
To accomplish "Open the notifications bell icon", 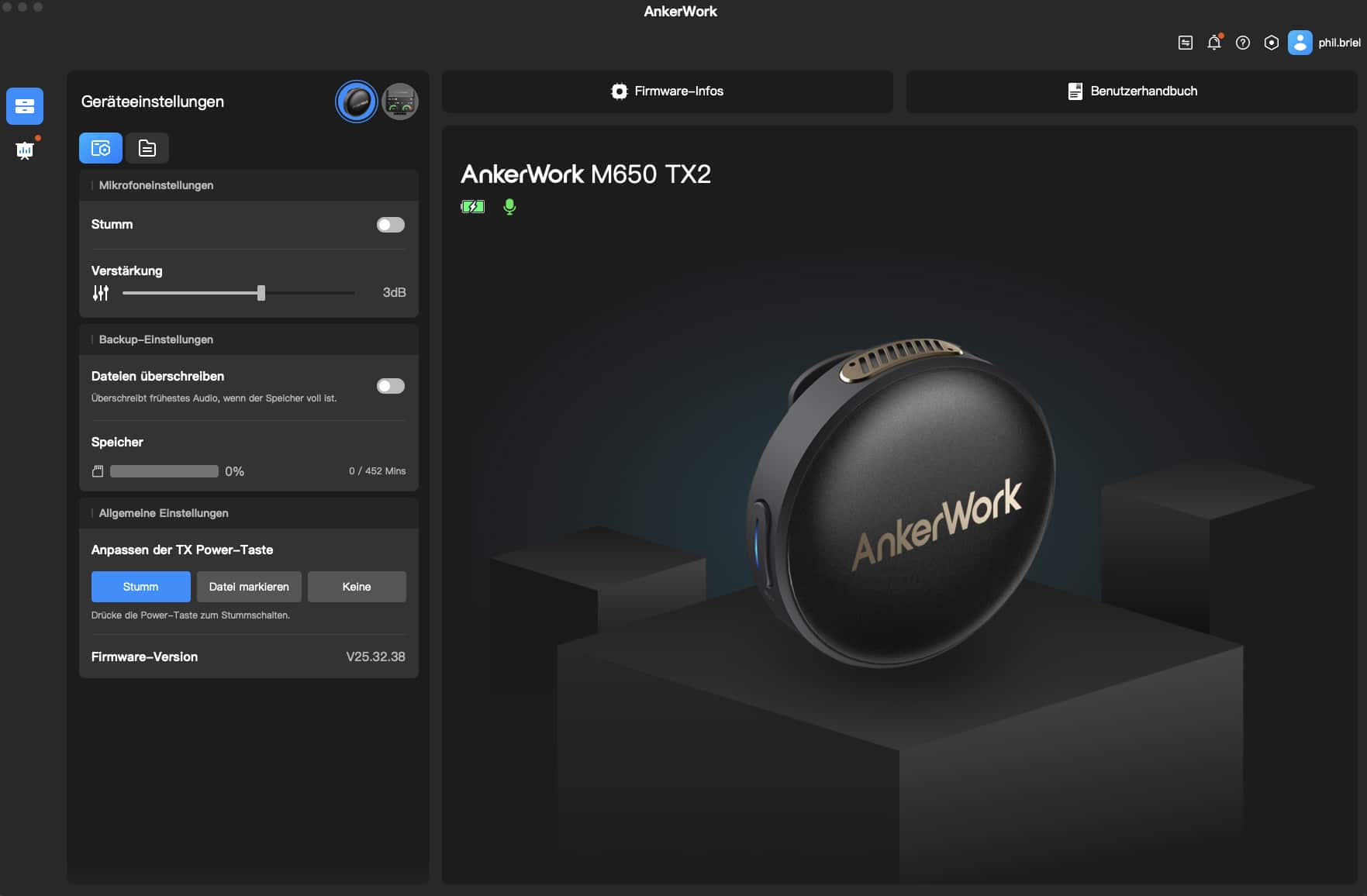I will click(1213, 43).
